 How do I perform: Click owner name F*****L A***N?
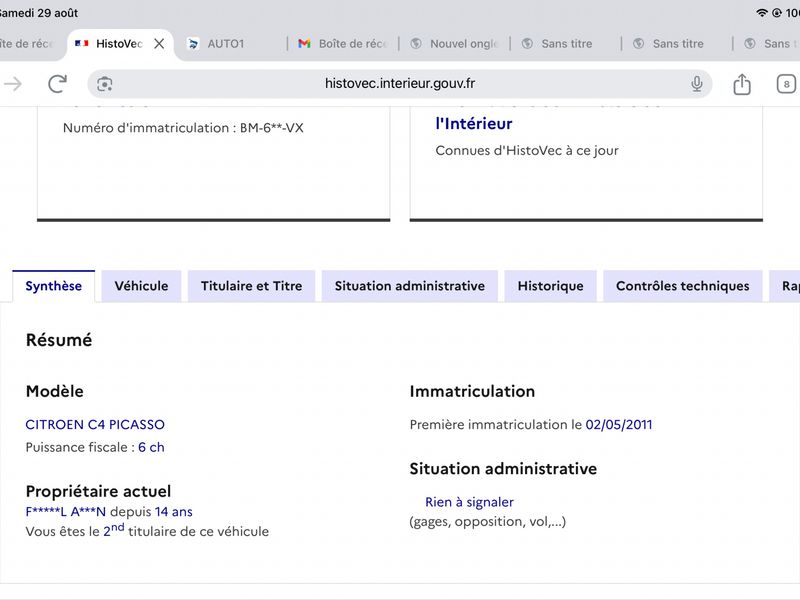click(66, 512)
